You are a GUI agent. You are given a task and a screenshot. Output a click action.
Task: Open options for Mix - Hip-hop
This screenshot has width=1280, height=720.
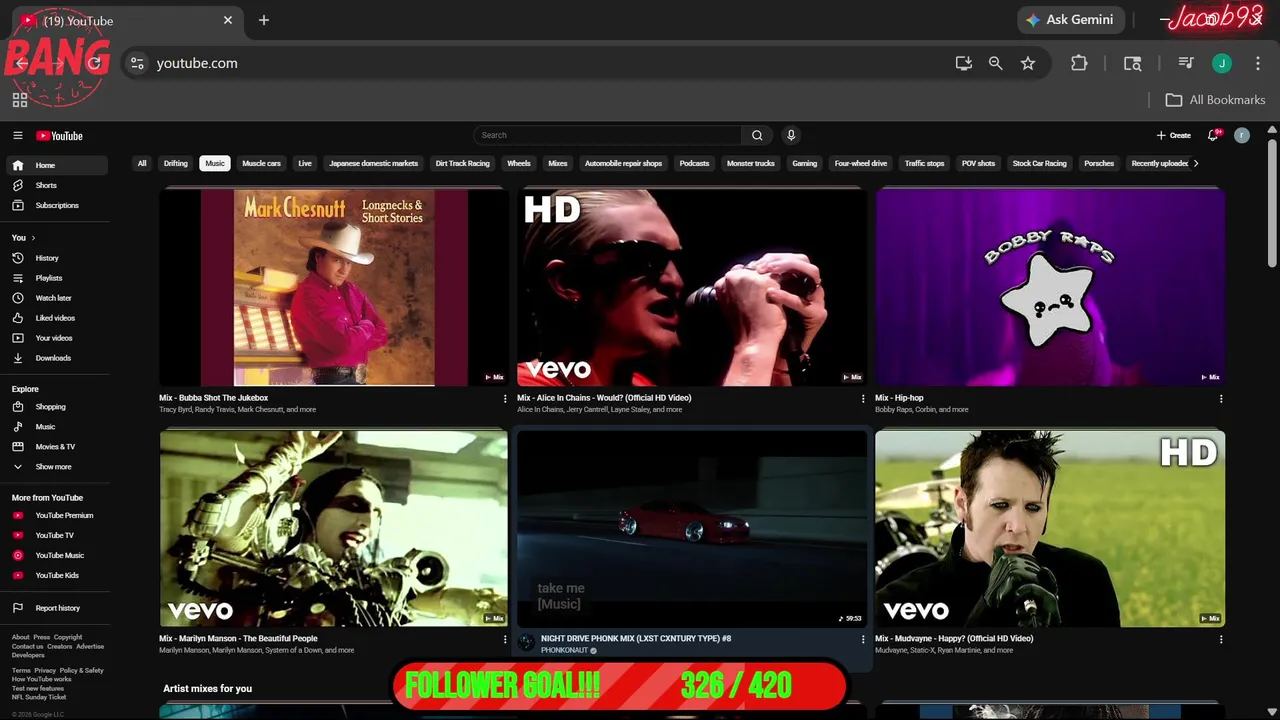coord(1221,398)
